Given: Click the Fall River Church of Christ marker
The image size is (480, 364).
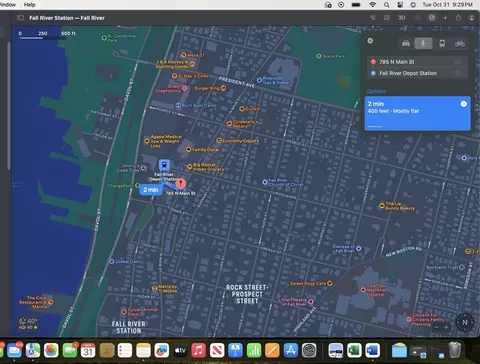Looking at the screenshot, I should (x=265, y=182).
